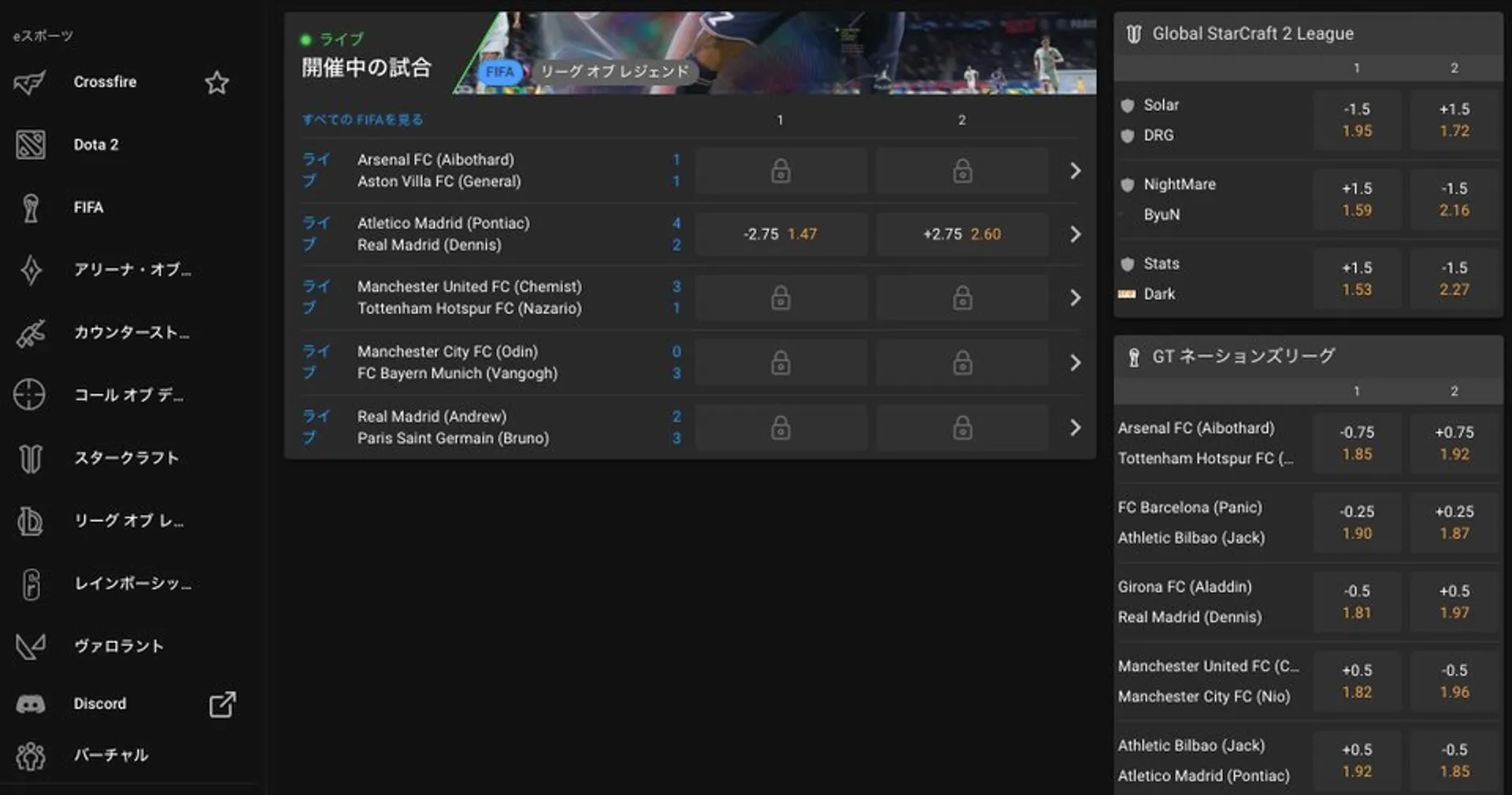Open GT ネーションズリーグ title
1512x795 pixels.
tap(1243, 357)
